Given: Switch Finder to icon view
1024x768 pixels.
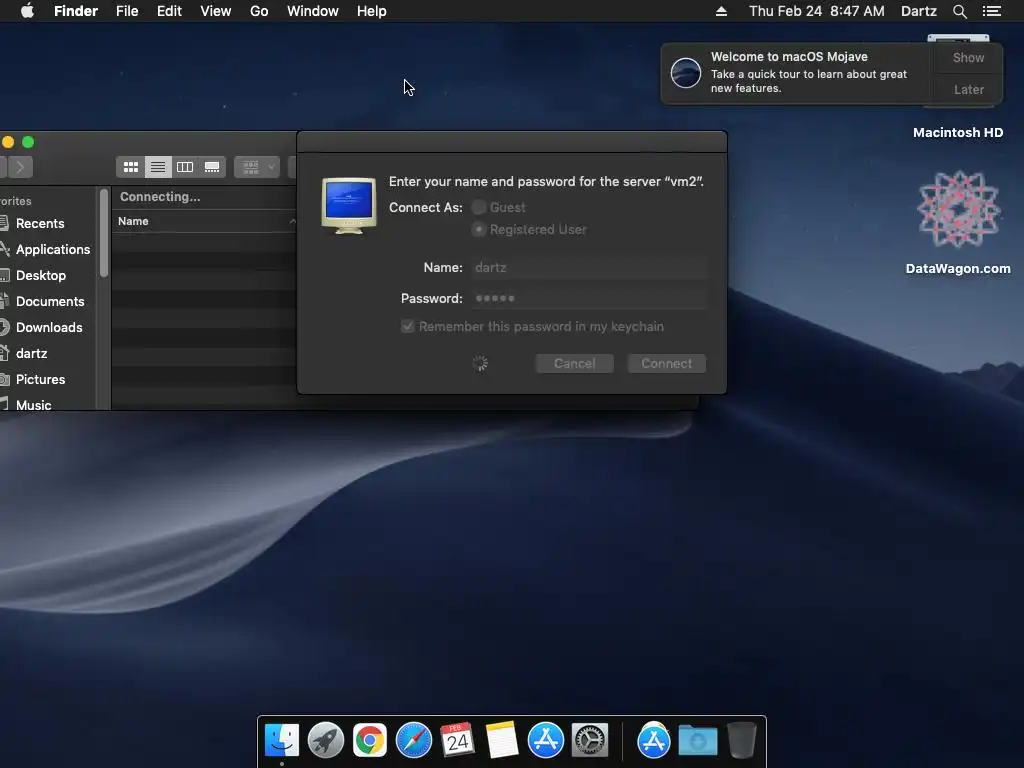Looking at the screenshot, I should coord(131,167).
